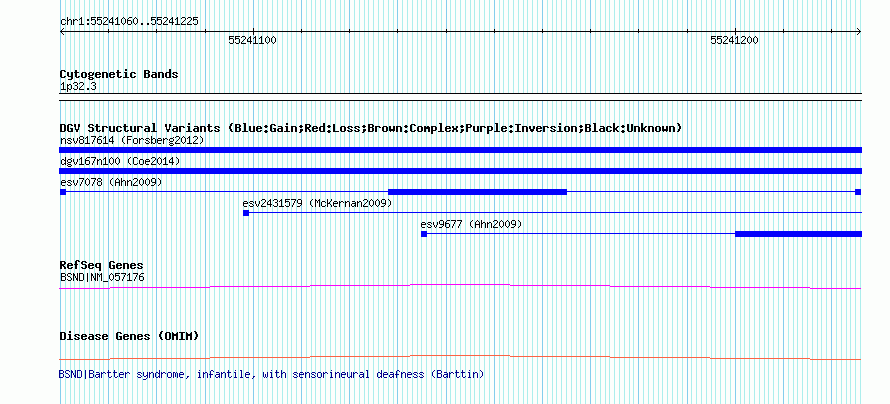The width and height of the screenshot is (890, 404).
Task: Select the 55241100 ruler position label
Action: click(253, 40)
